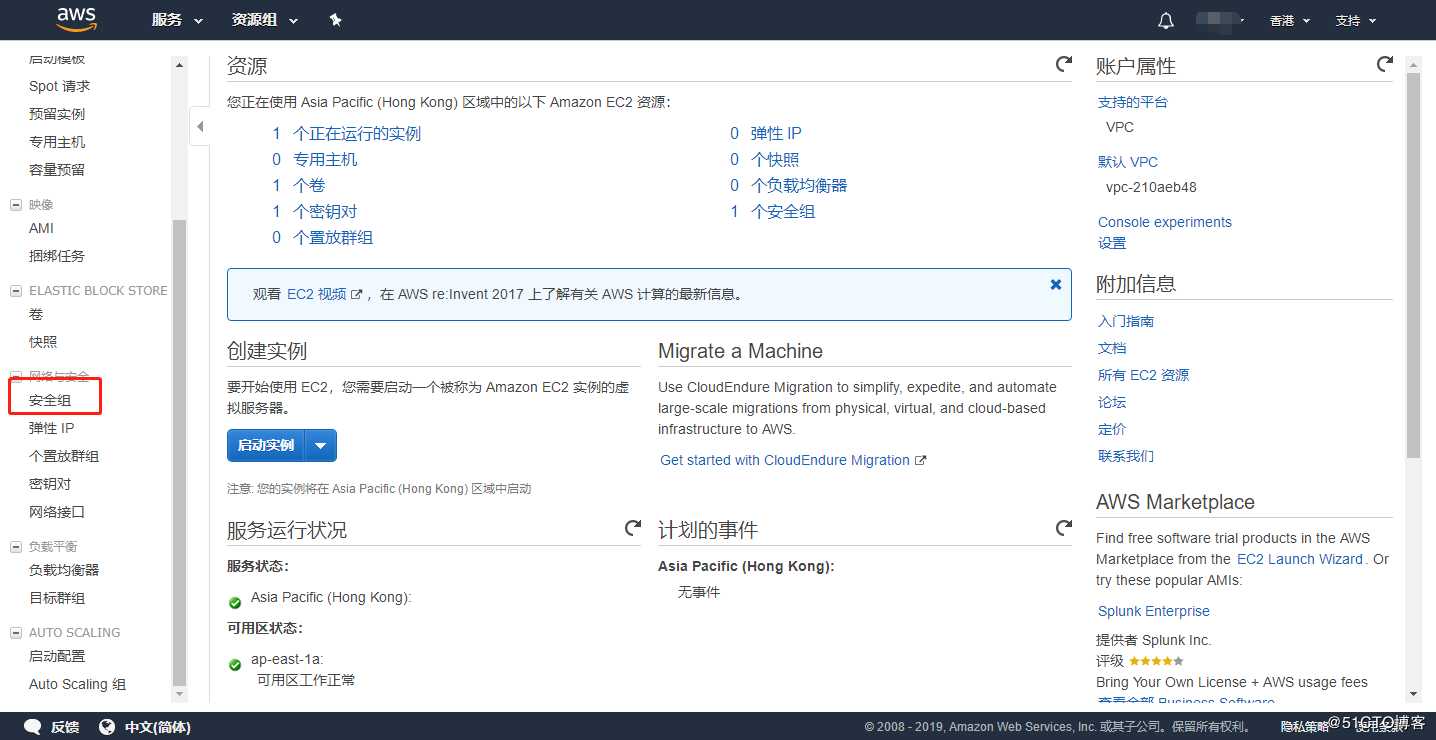Switch language via 中文(简体)
This screenshot has height=740, width=1436.
pyautogui.click(x=157, y=727)
